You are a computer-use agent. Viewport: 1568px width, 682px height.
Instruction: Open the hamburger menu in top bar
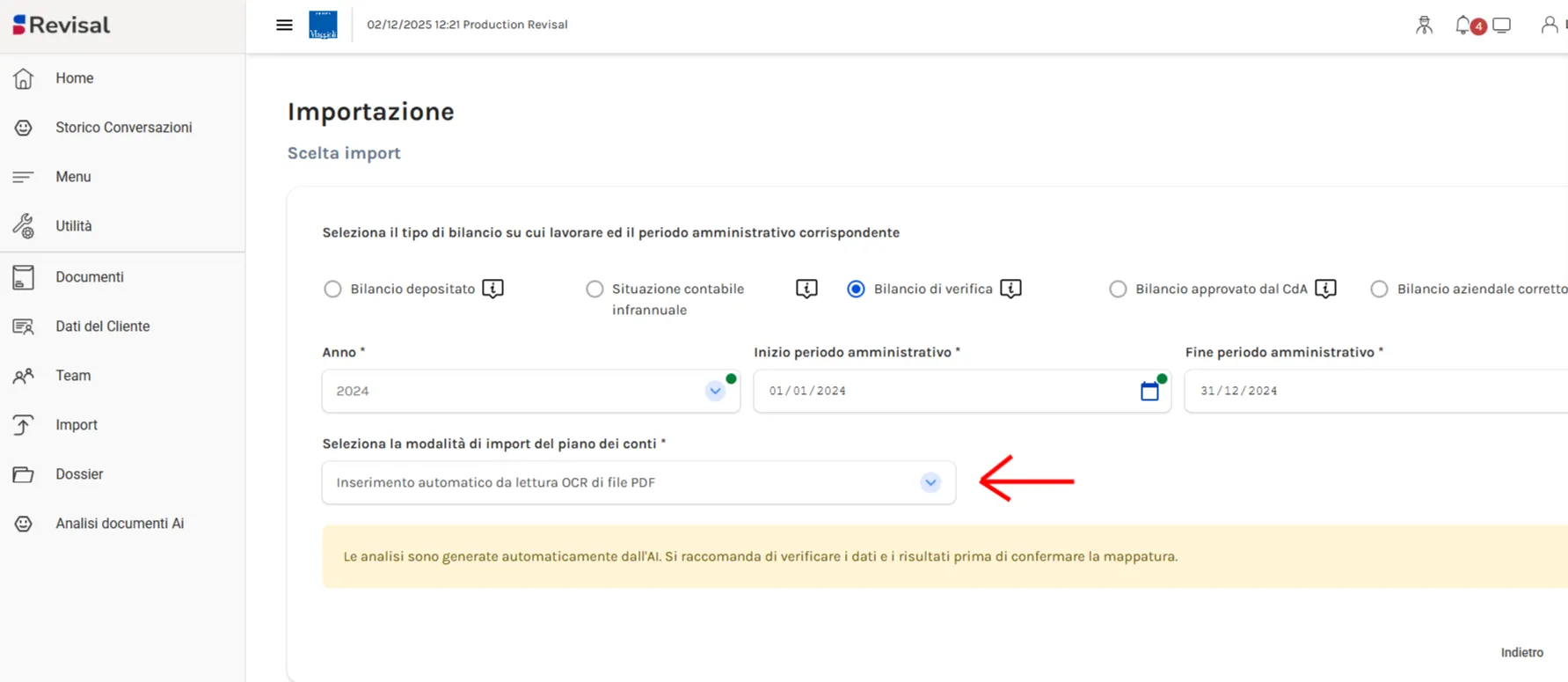(x=284, y=25)
